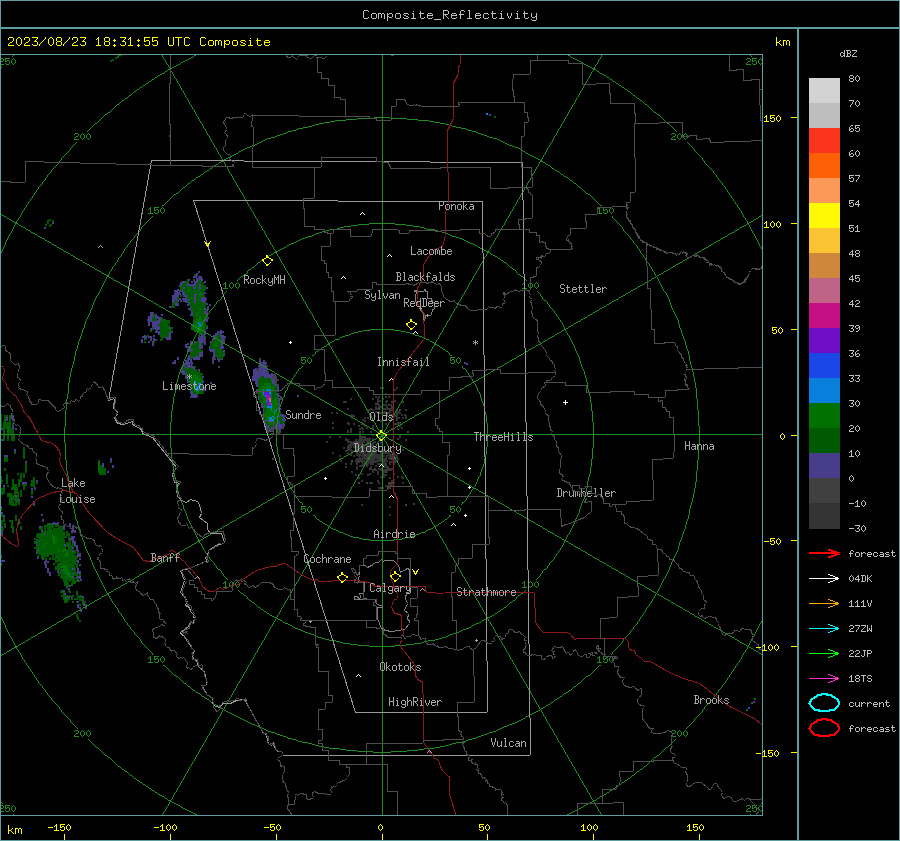
Task: Click the Drumheller label
Action: point(586,493)
